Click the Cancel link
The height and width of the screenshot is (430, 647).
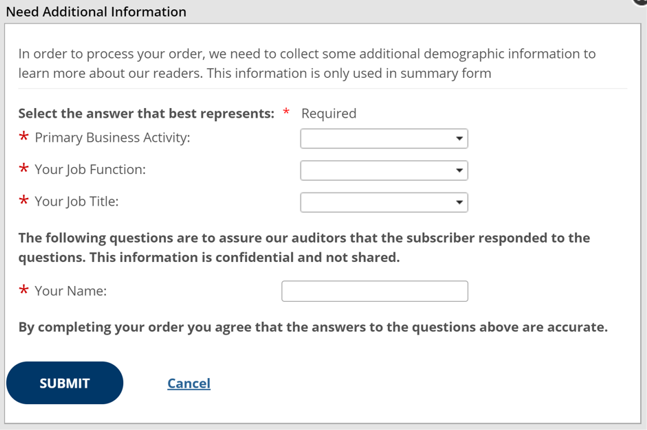coord(189,383)
